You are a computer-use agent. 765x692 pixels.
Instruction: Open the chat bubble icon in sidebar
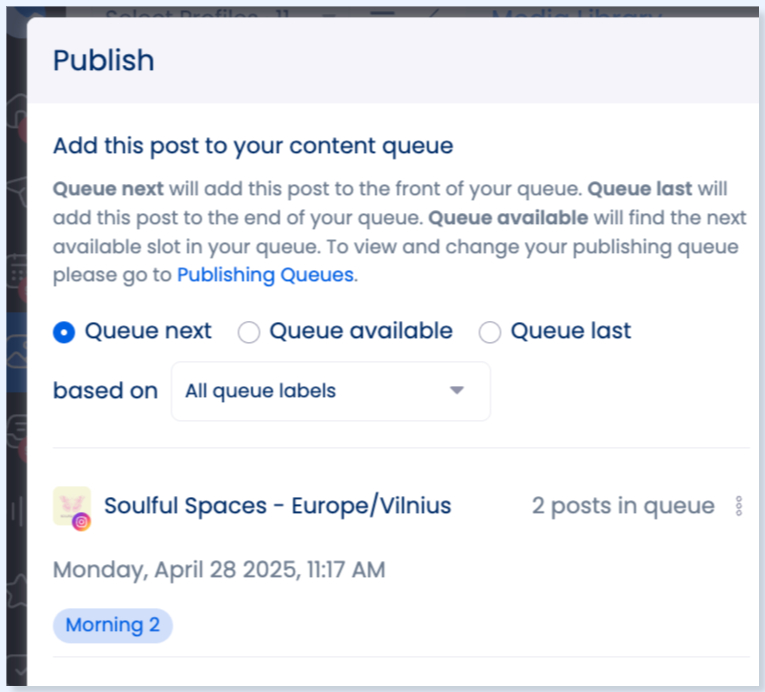tap(14, 425)
